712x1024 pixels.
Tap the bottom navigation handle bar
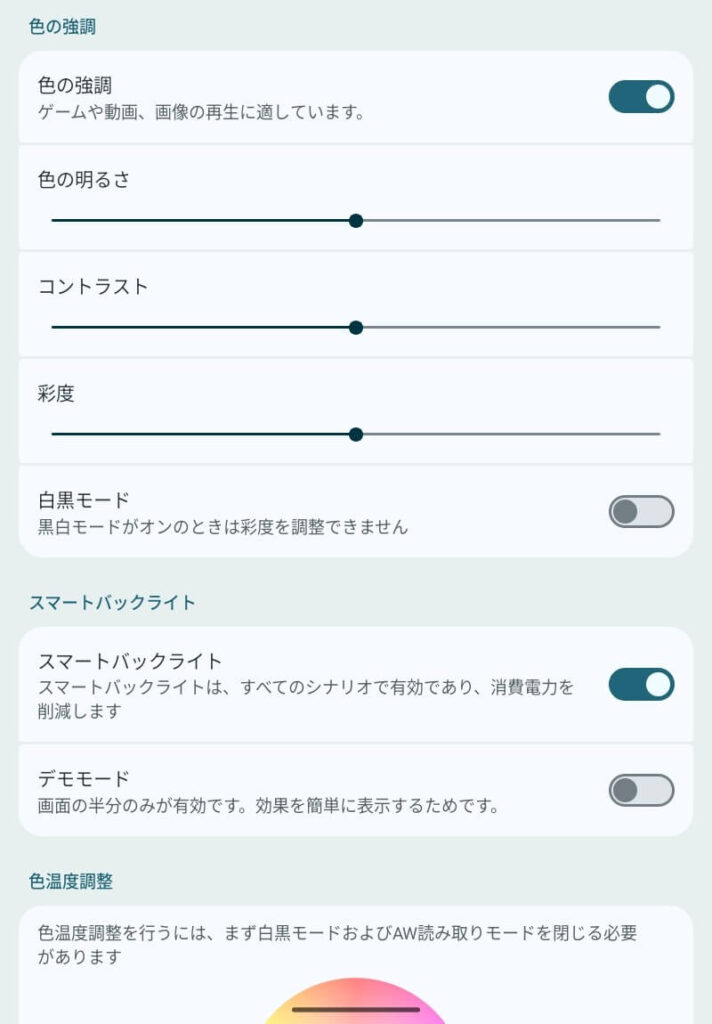tap(356, 1010)
